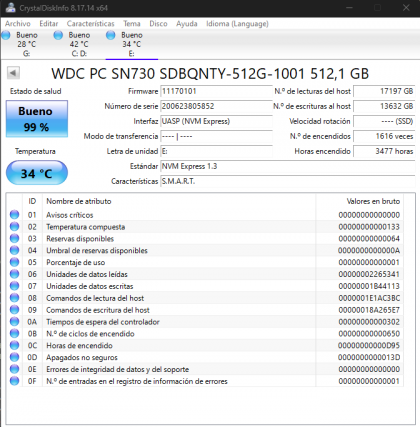Click the disk model title WDC PC SN730
Screen dimensions: 420x427
pyautogui.click(x=210, y=74)
